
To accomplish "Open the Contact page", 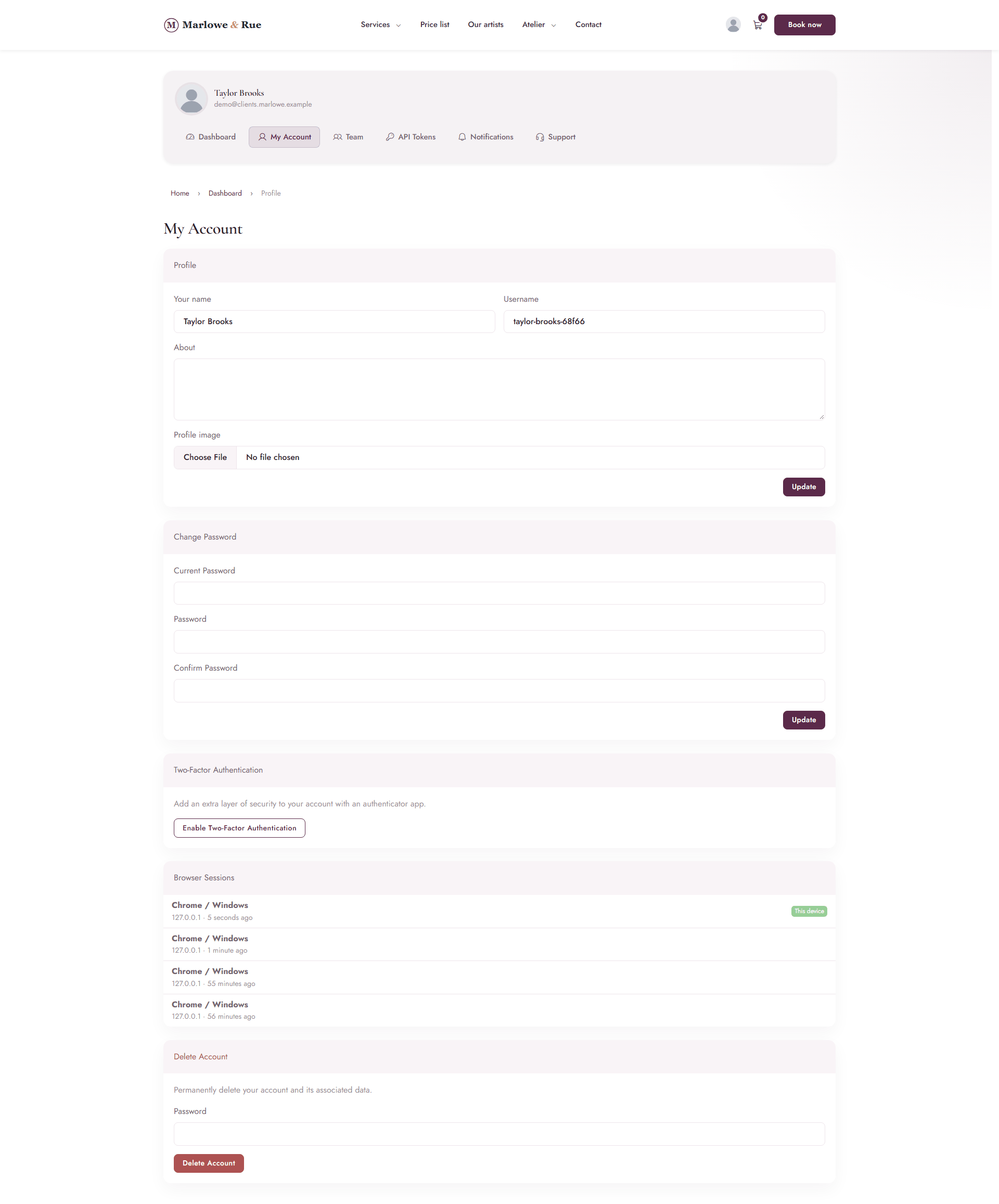I will pyautogui.click(x=588, y=24).
